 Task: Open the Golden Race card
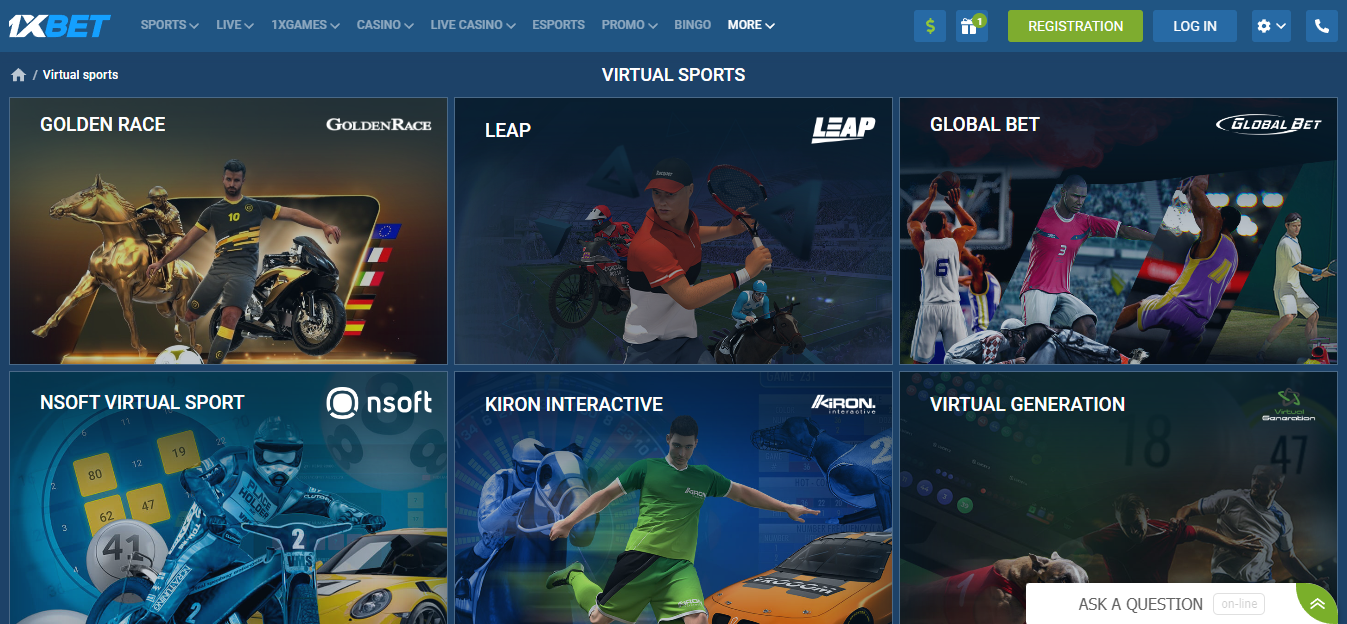228,231
